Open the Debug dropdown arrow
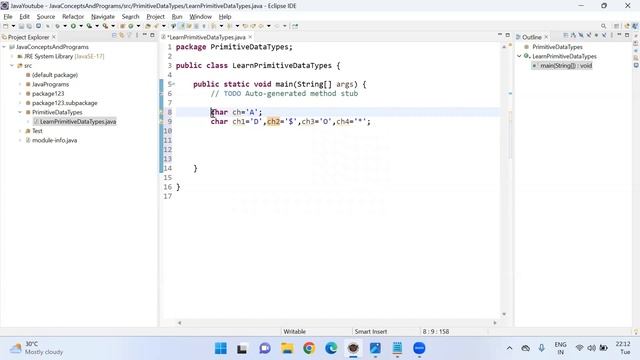Viewport: 640px width, 360px height. tap(65, 26)
